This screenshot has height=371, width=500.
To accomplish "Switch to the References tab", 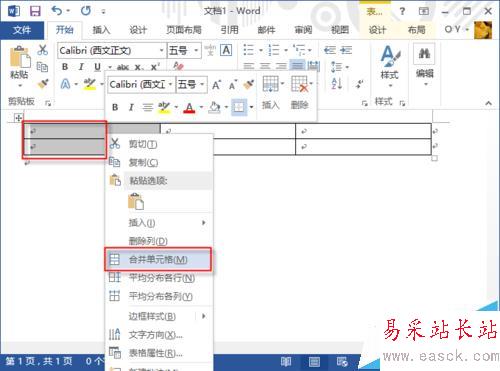I will [x=229, y=30].
